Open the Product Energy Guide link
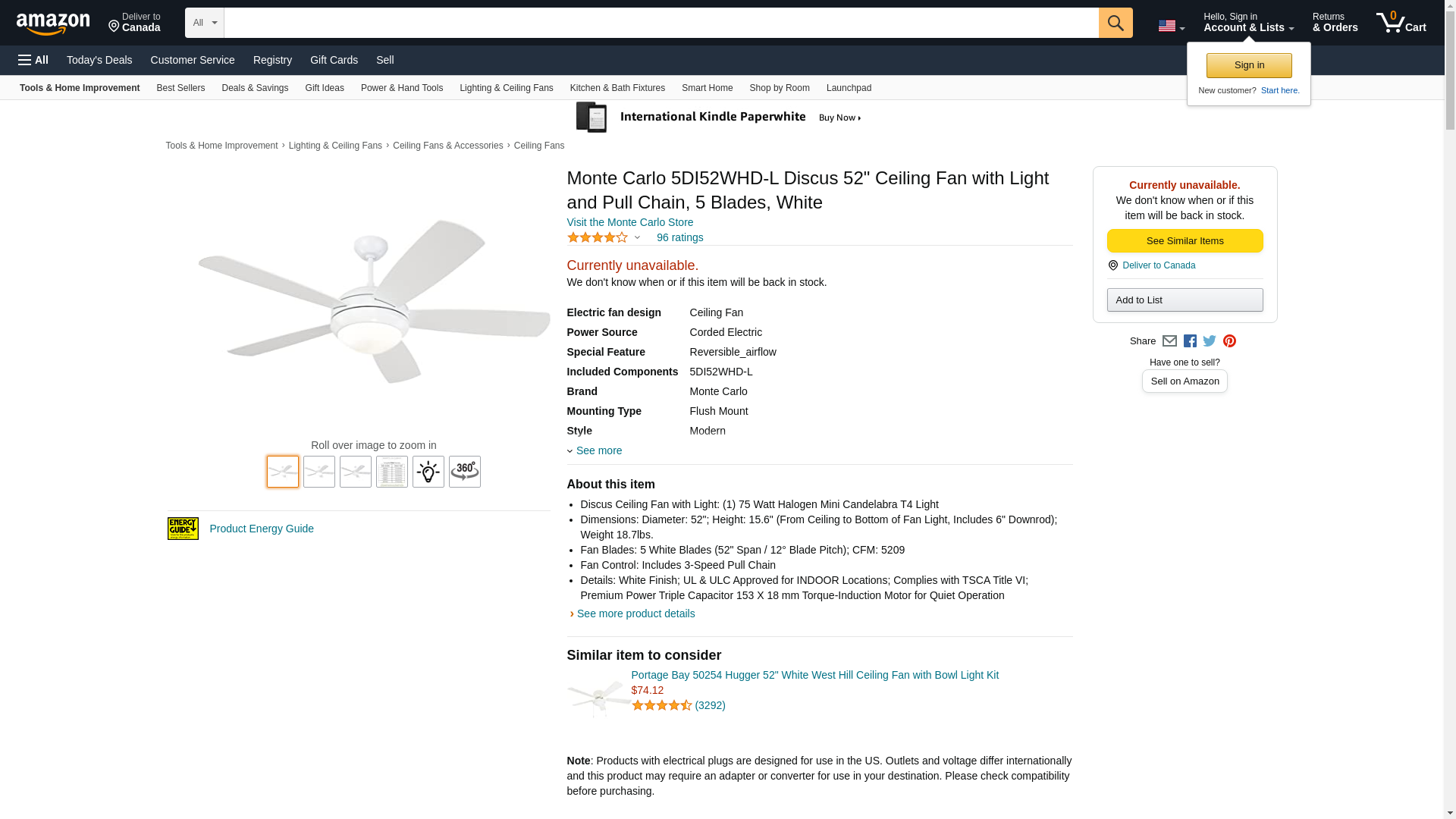This screenshot has width=1456, height=819. [261, 529]
